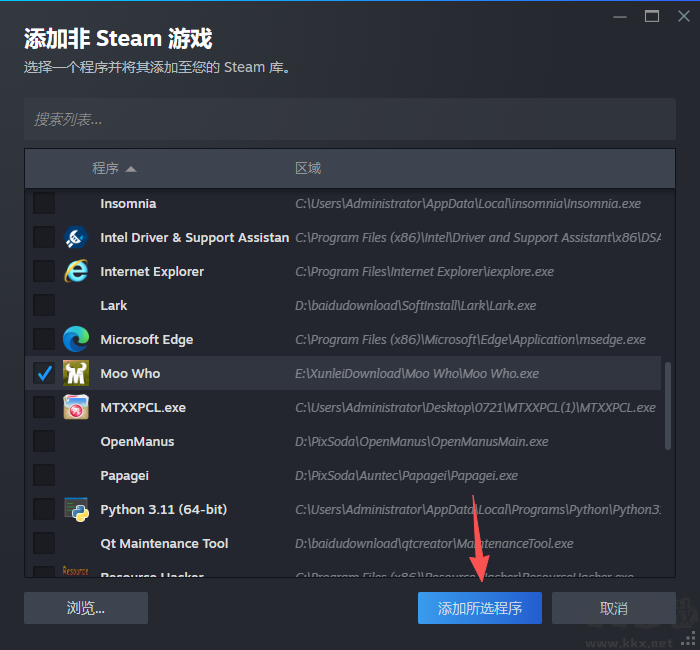Viewport: 700px width, 650px height.
Task: Click the iexplore.exe file path
Action: (425, 271)
